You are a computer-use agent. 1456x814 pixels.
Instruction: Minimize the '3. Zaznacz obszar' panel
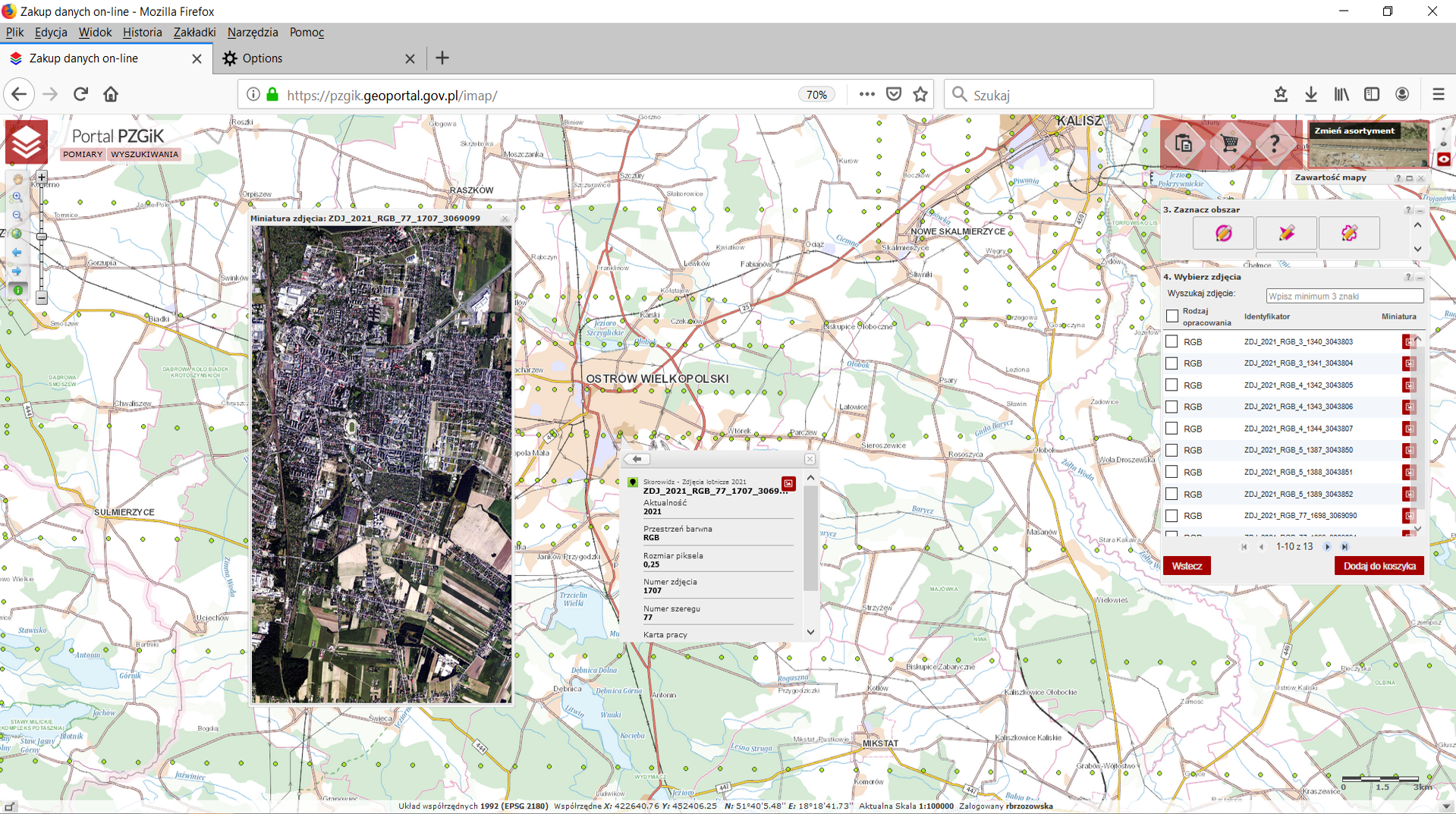(x=1420, y=210)
